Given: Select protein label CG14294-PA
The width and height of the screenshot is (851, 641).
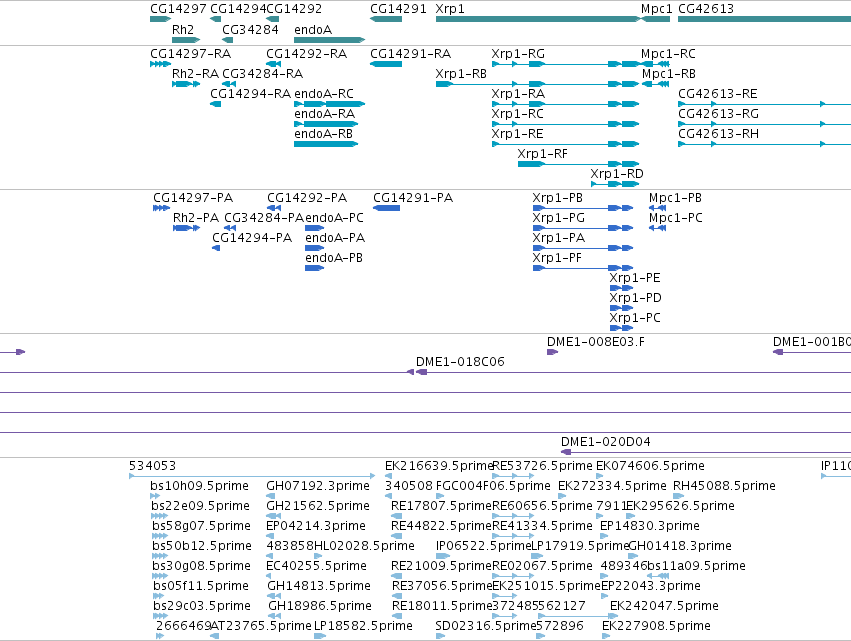Looking at the screenshot, I should tap(252, 239).
